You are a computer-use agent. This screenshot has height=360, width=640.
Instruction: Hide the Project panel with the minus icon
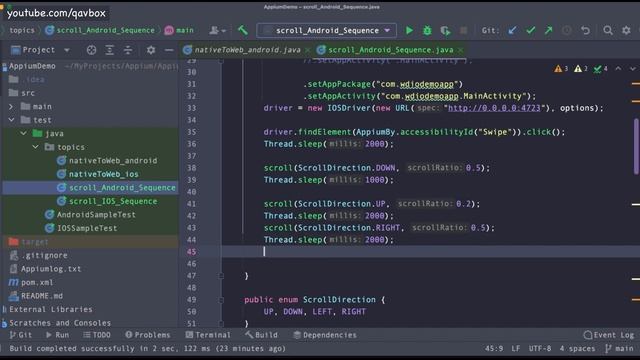point(169,50)
